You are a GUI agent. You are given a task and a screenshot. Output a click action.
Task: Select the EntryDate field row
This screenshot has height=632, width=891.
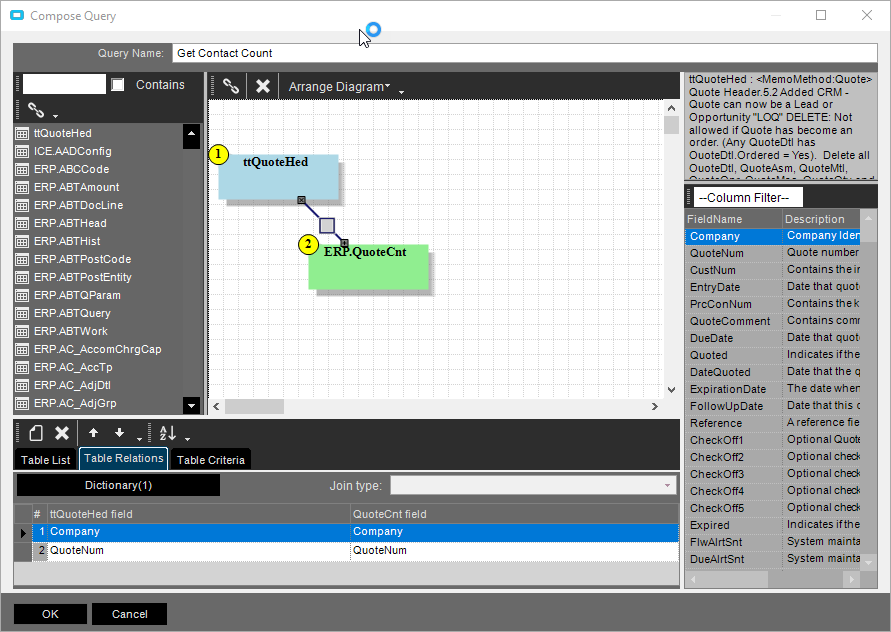772,287
